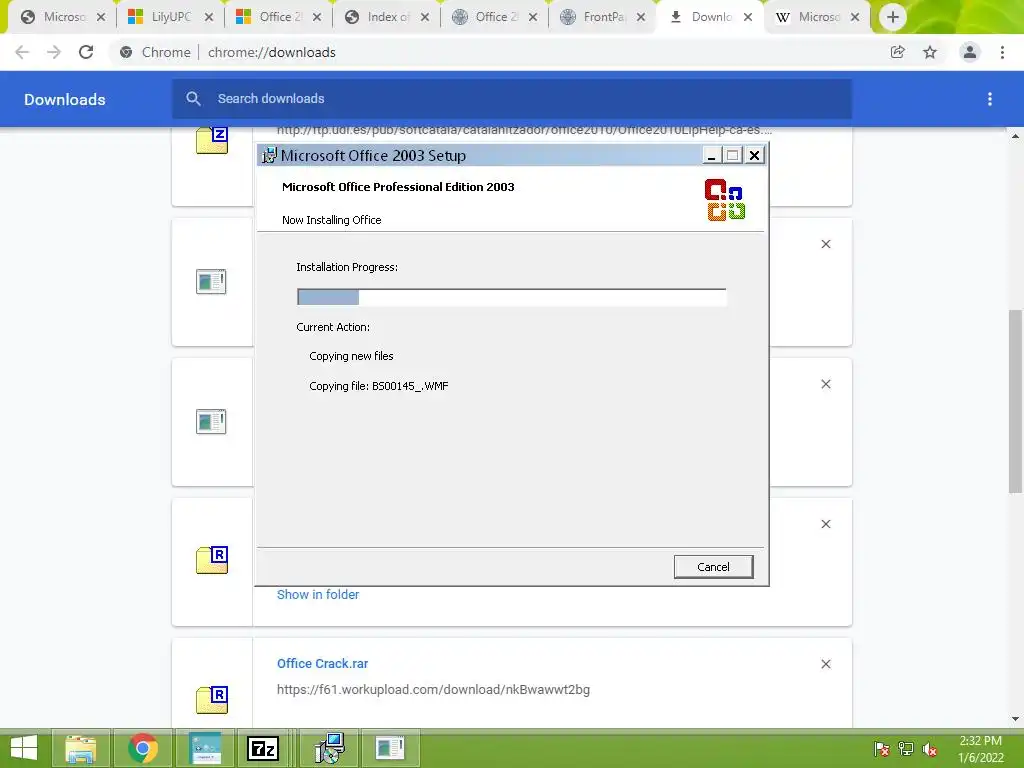This screenshot has width=1024, height=768.
Task: Click the network tray icon
Action: tap(906, 749)
